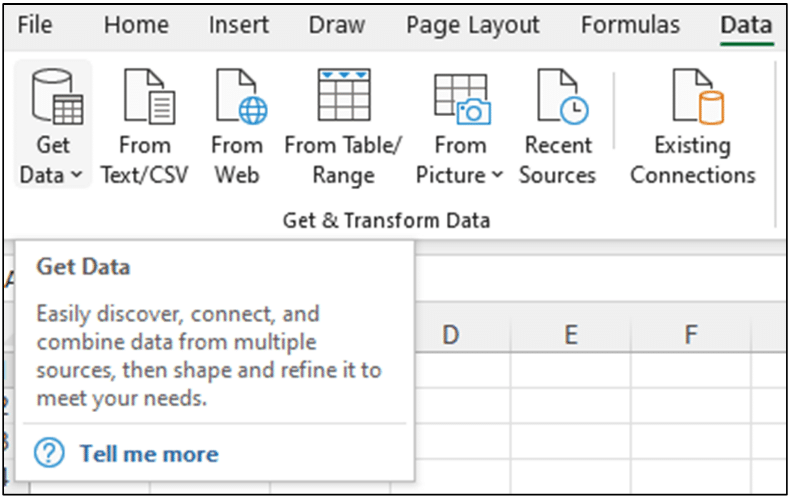Open the From Picture dropdown
790x499 pixels.
click(x=459, y=127)
